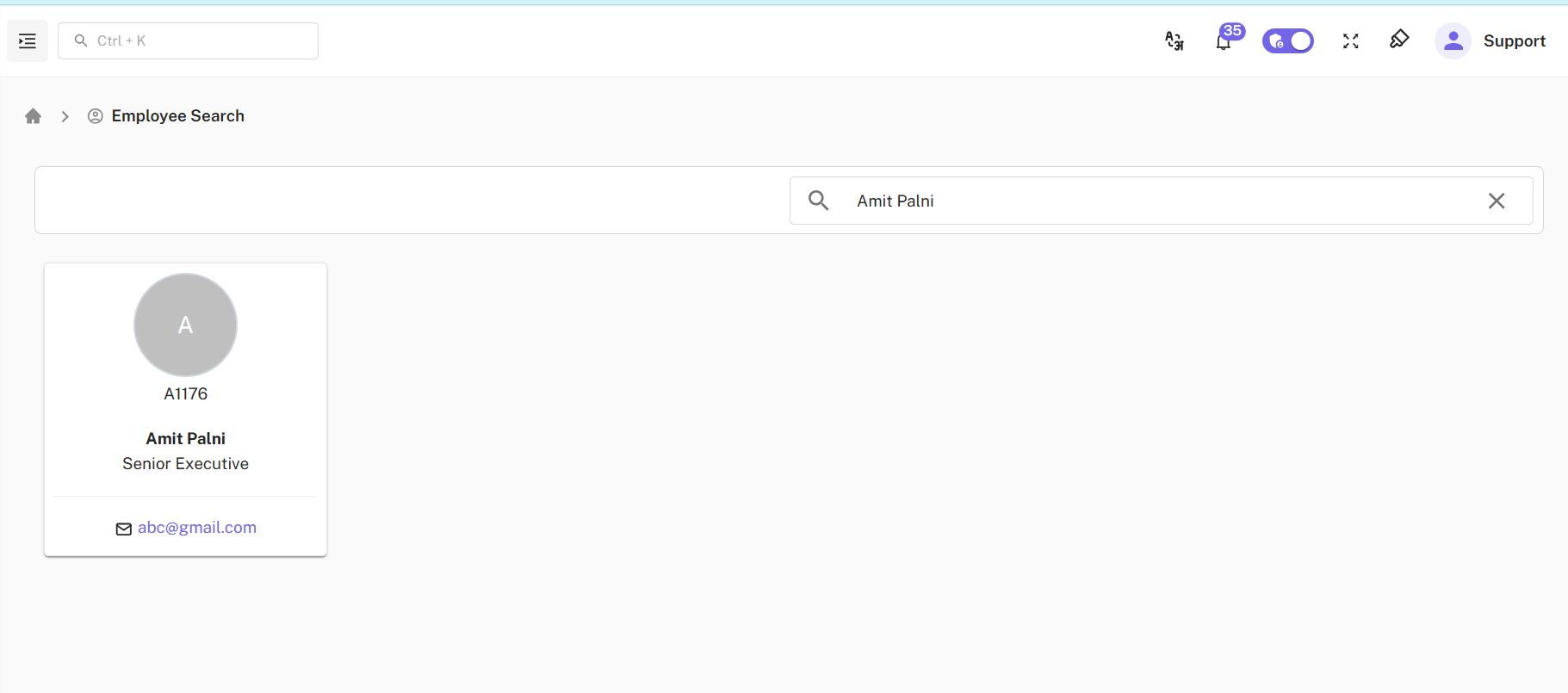Open the theme customizer paint icon
This screenshot has height=693, width=1568.
(x=1399, y=40)
